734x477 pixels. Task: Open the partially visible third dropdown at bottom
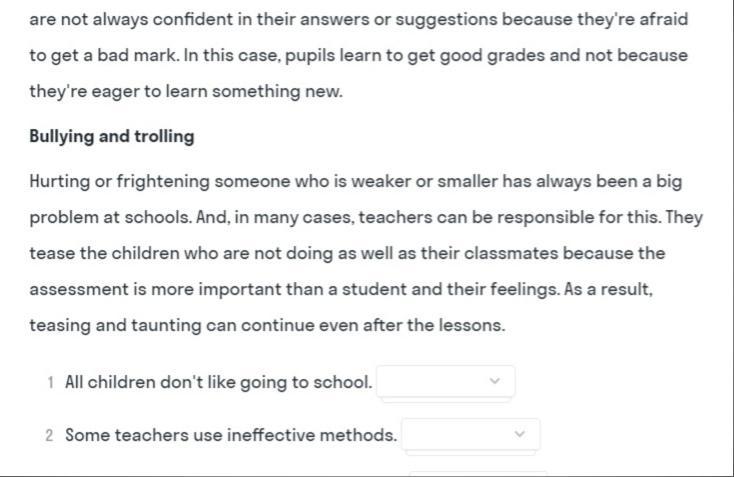click(477, 474)
